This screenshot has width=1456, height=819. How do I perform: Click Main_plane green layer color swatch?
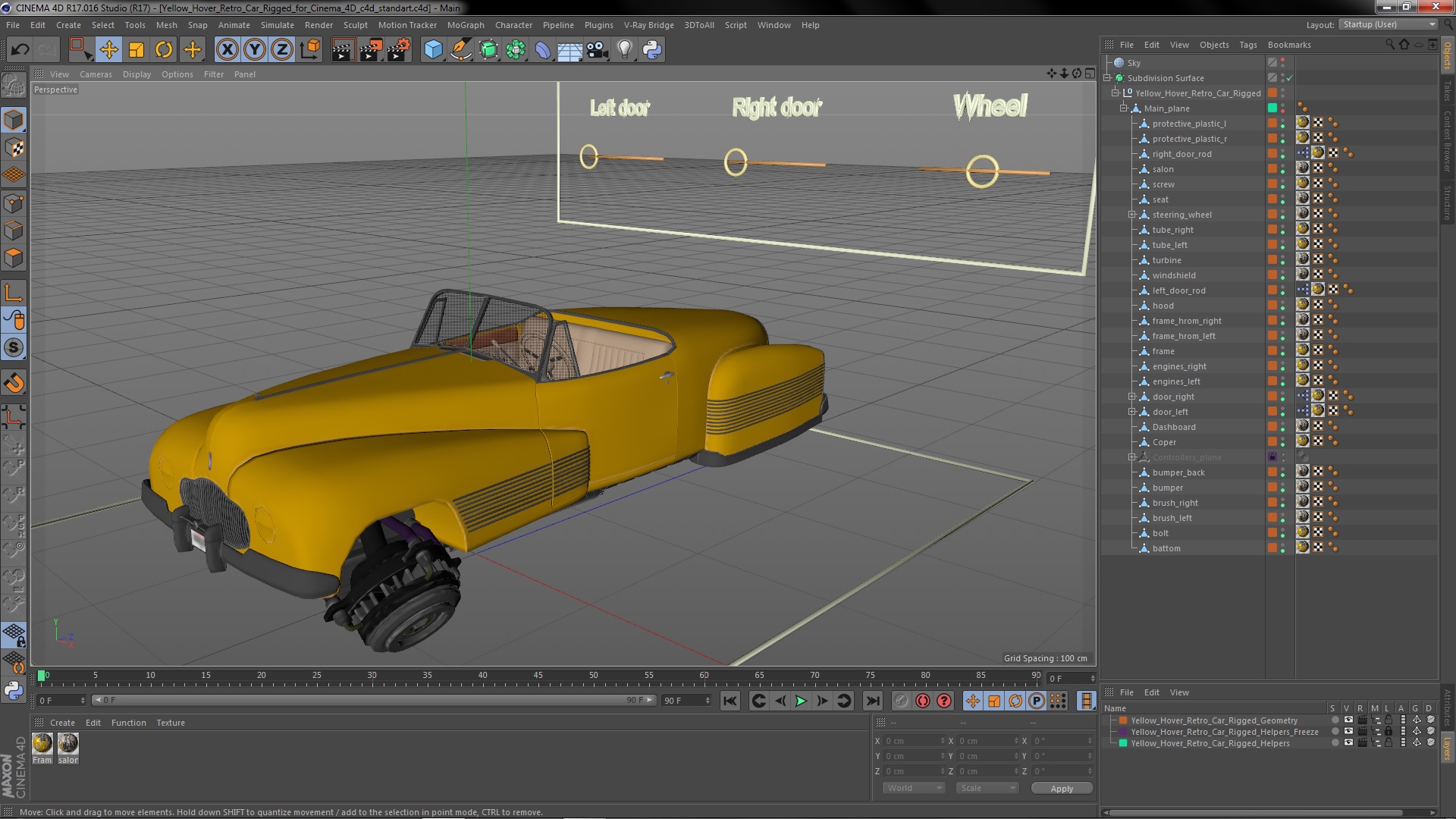coord(1272,108)
